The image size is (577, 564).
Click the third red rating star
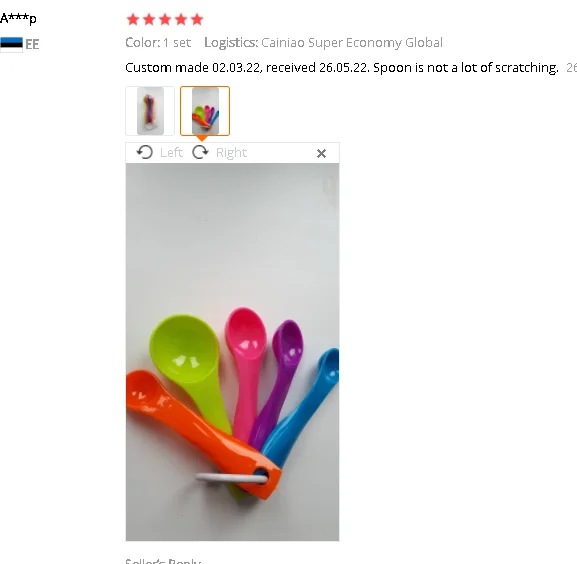pyautogui.click(x=165, y=19)
